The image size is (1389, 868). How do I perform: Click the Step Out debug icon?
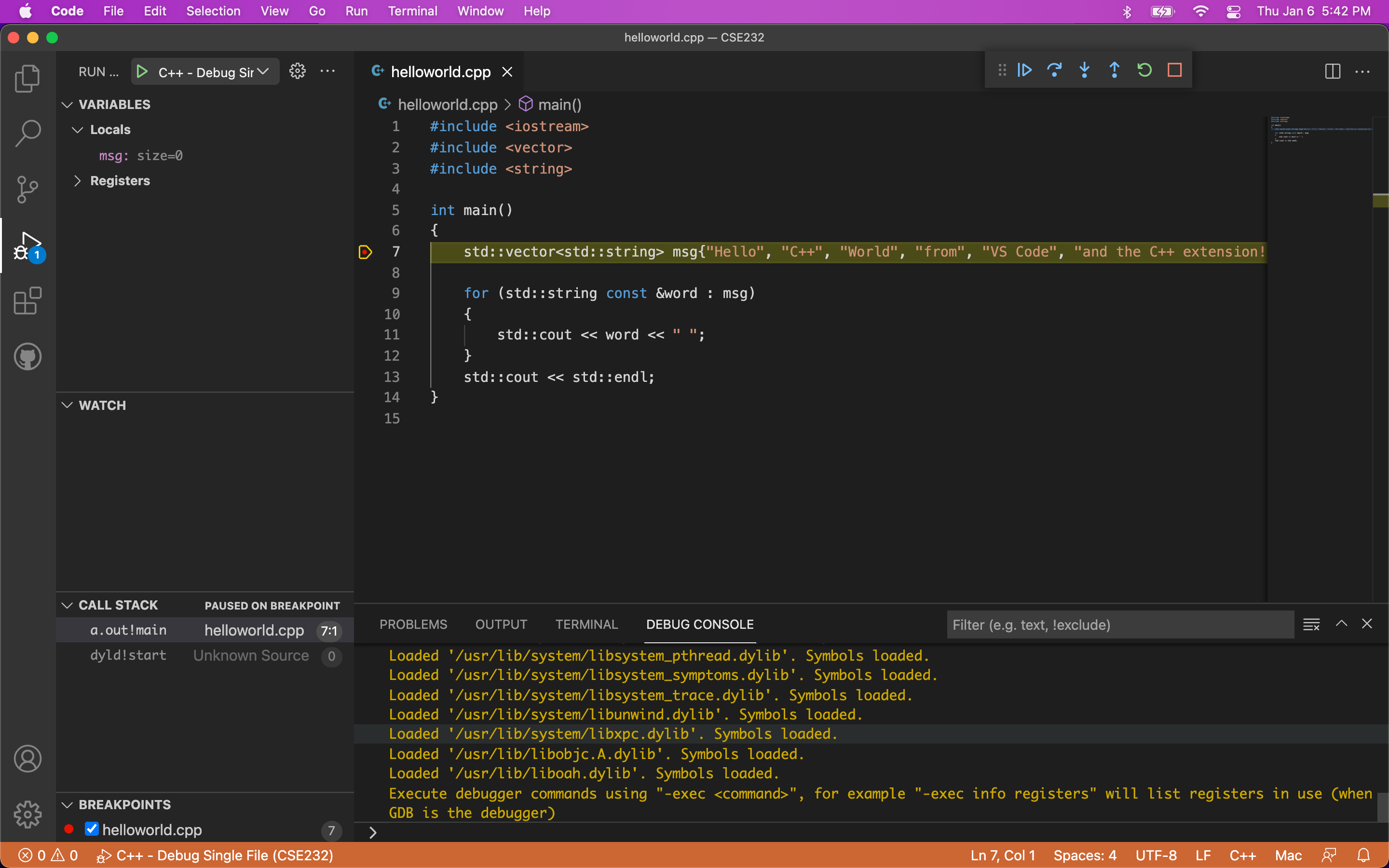click(x=1114, y=70)
